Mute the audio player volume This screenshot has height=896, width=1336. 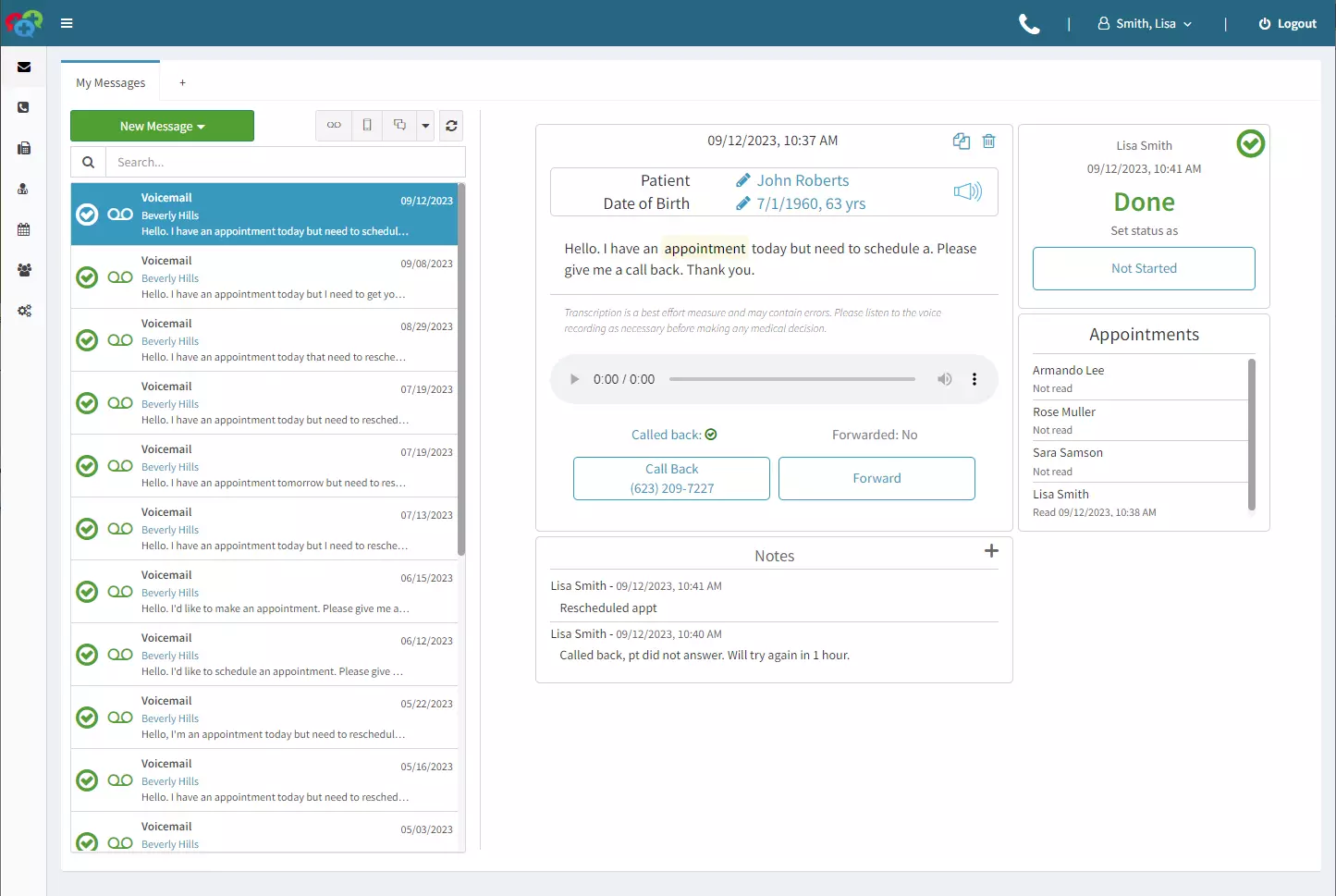pos(944,379)
